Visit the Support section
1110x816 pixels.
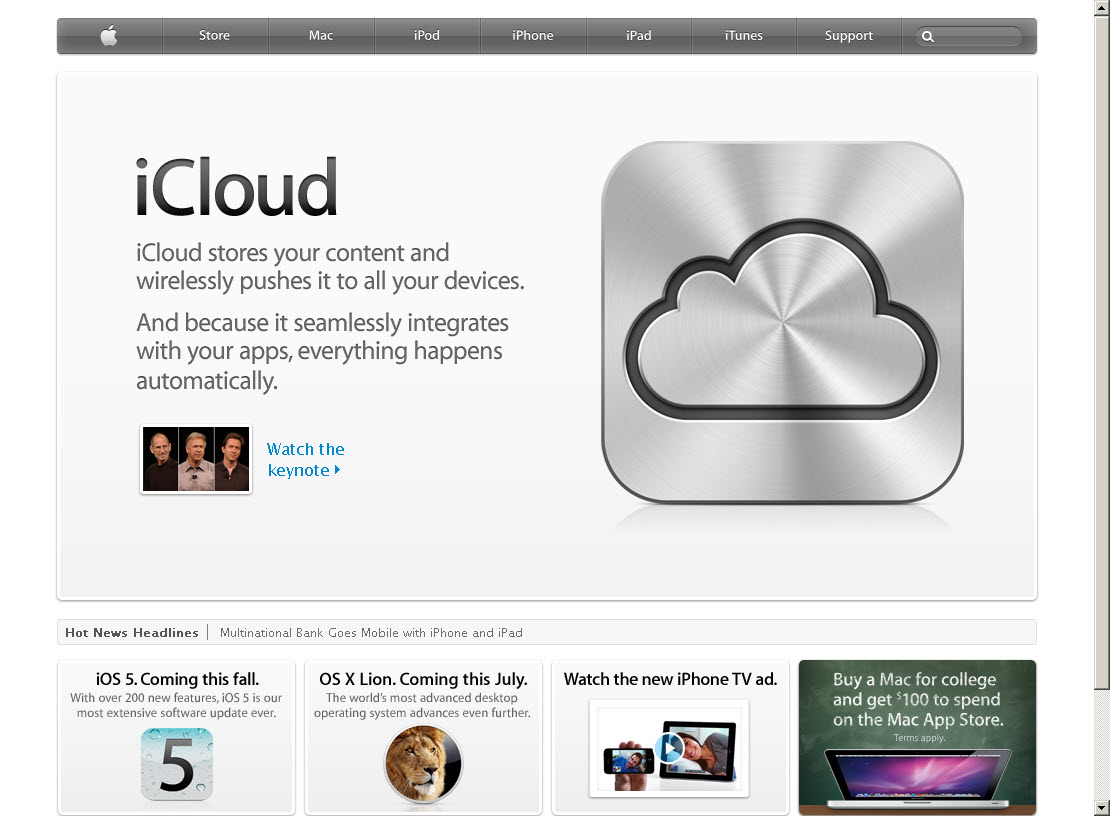tap(849, 36)
